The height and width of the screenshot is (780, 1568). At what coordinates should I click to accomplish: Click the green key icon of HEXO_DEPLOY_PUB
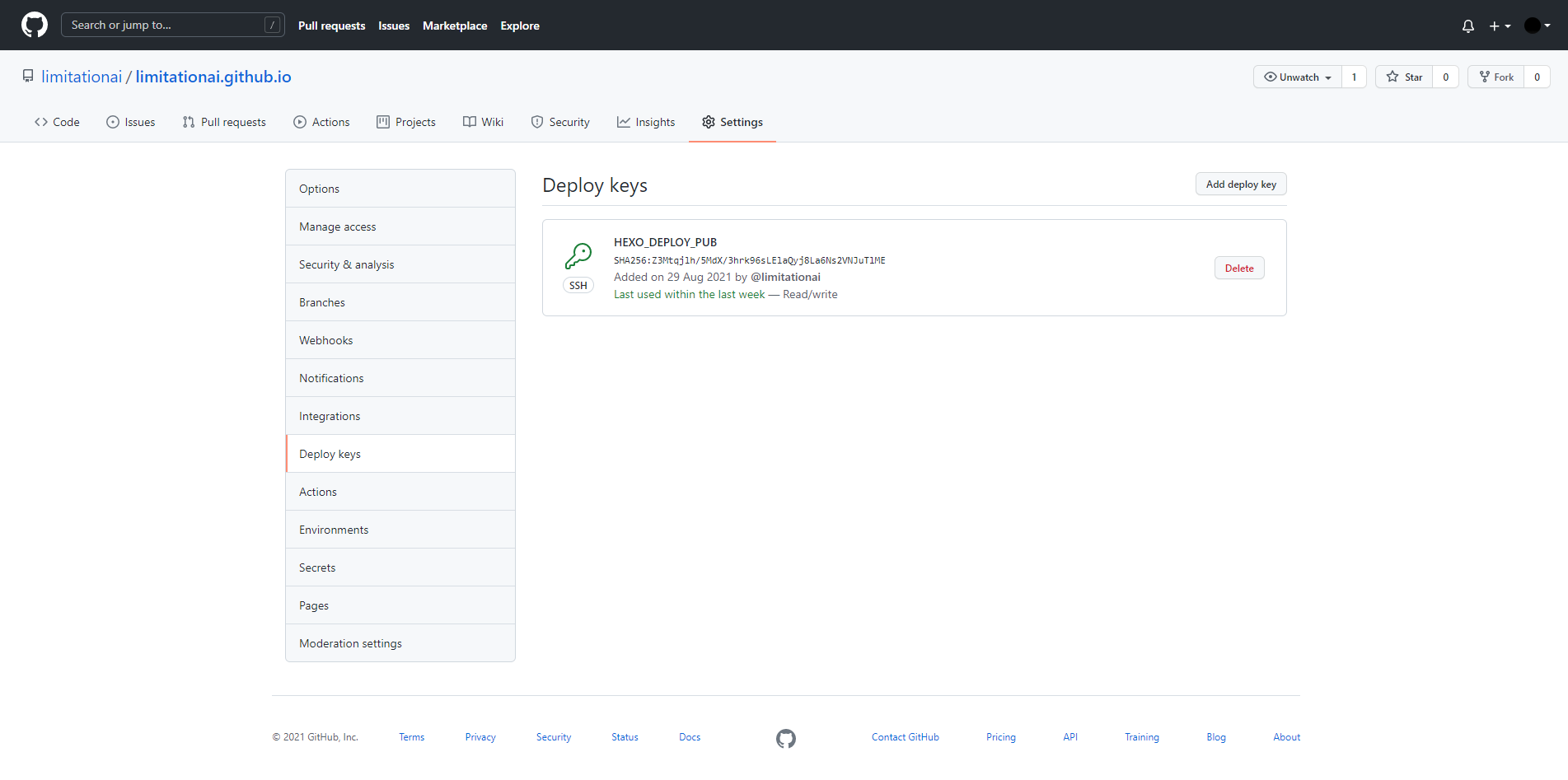coord(578,256)
